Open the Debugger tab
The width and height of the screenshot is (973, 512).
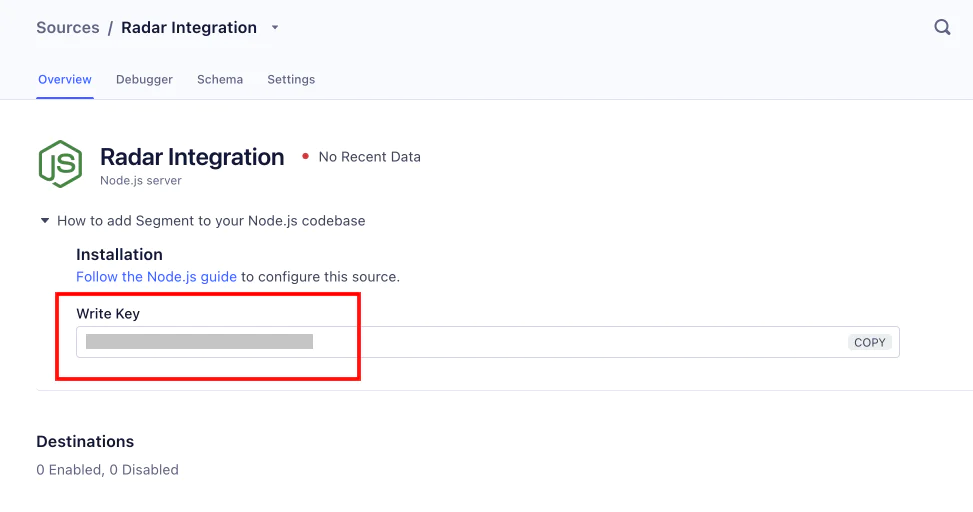point(144,79)
